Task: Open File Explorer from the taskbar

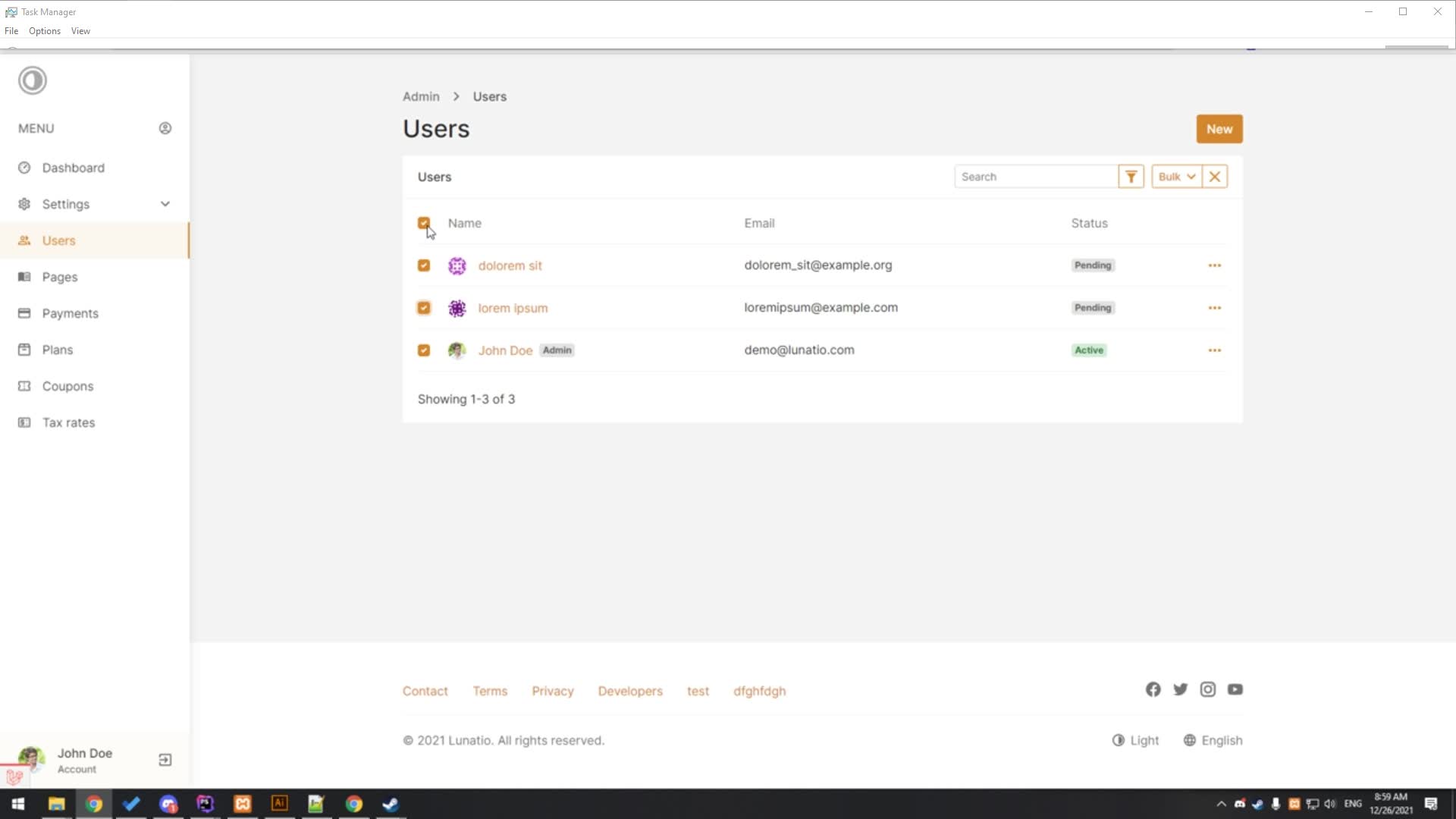Action: point(56,804)
